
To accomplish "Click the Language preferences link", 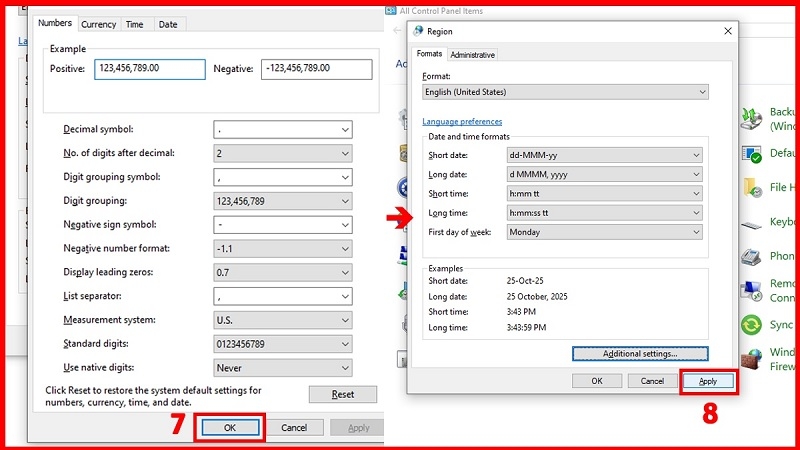I will point(462,121).
